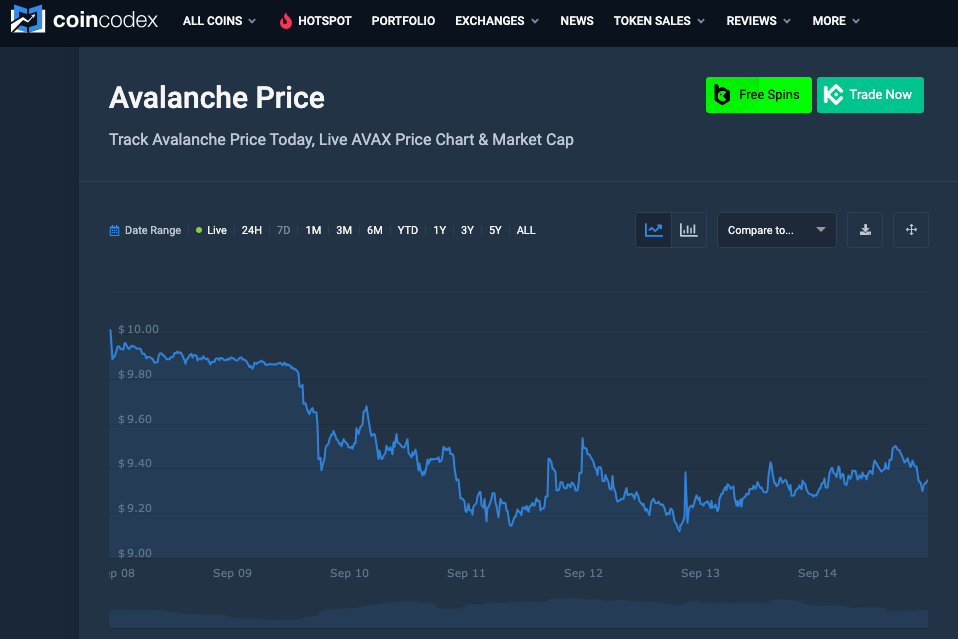Select the ALL time range
958x639 pixels.
(x=526, y=230)
